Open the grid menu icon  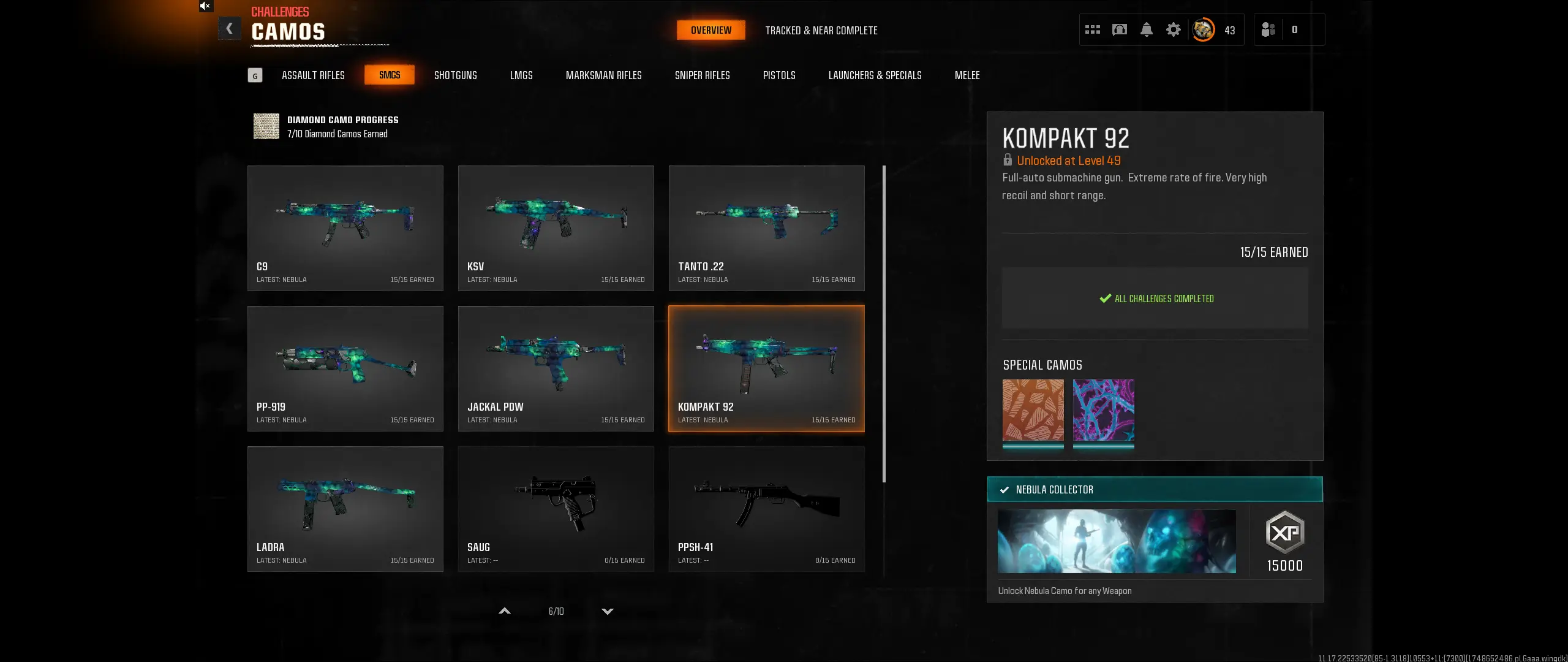click(x=1093, y=29)
